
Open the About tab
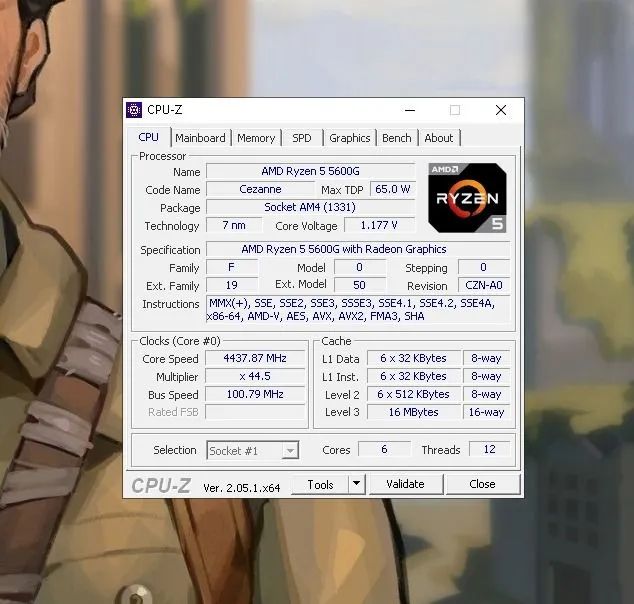click(439, 138)
